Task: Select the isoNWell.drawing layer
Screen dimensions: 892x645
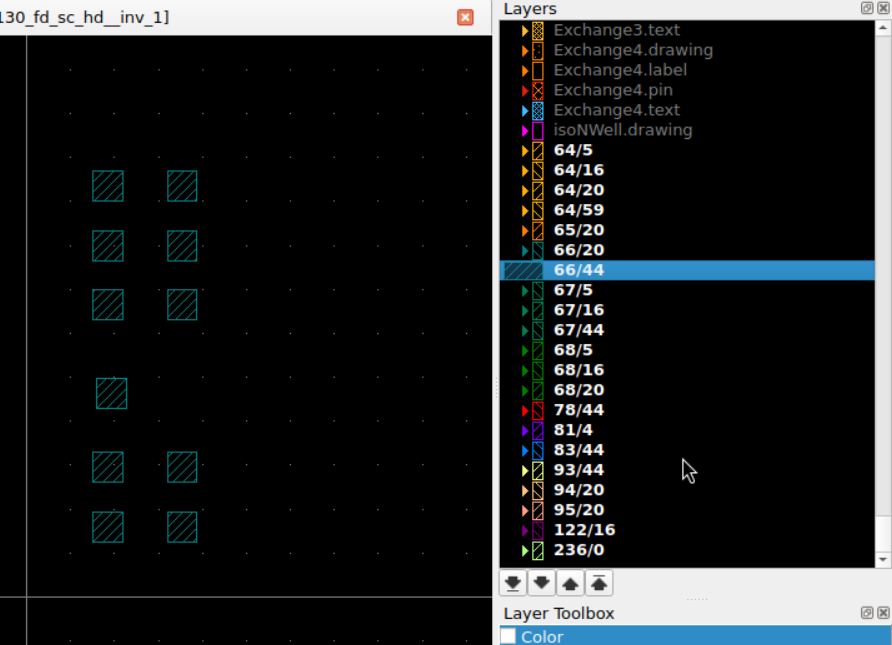Action: [x=622, y=130]
